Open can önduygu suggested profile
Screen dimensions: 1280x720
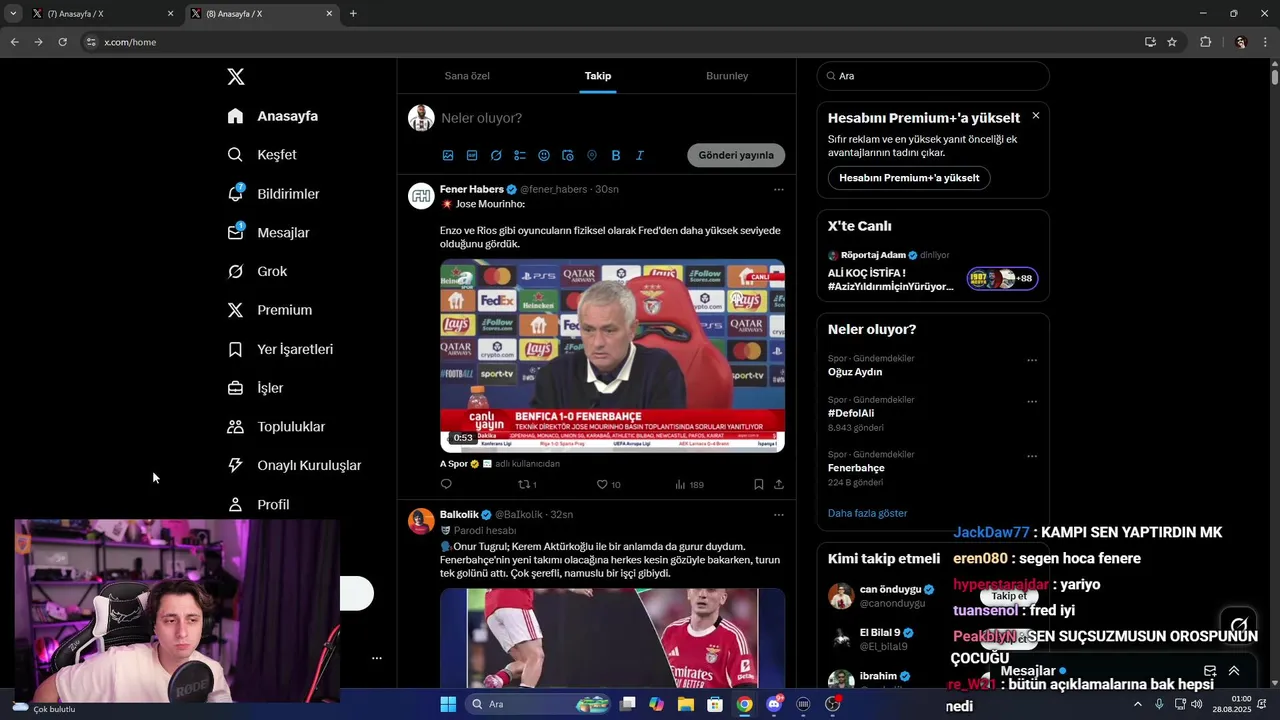890,589
